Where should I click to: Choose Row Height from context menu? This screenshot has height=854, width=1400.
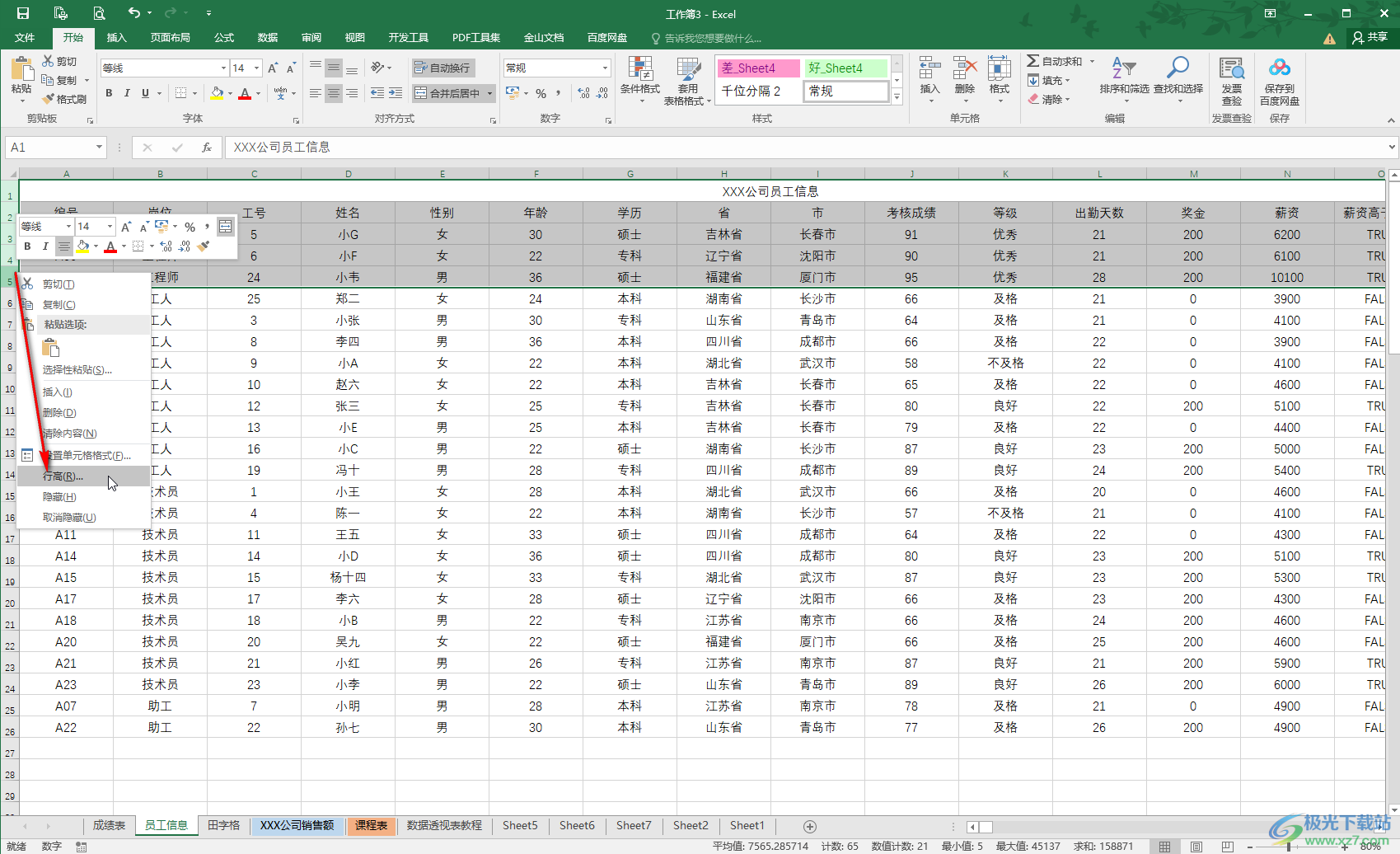[82, 476]
